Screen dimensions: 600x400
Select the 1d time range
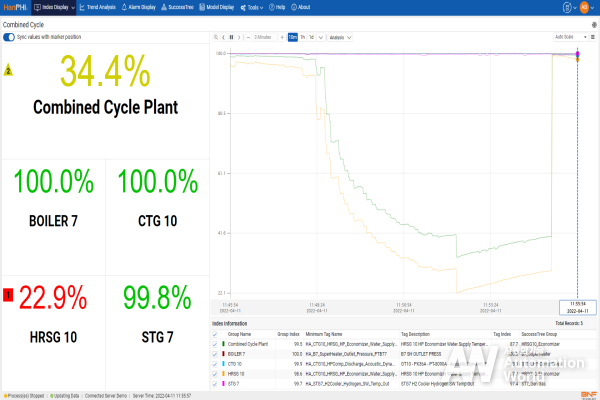(x=311, y=37)
